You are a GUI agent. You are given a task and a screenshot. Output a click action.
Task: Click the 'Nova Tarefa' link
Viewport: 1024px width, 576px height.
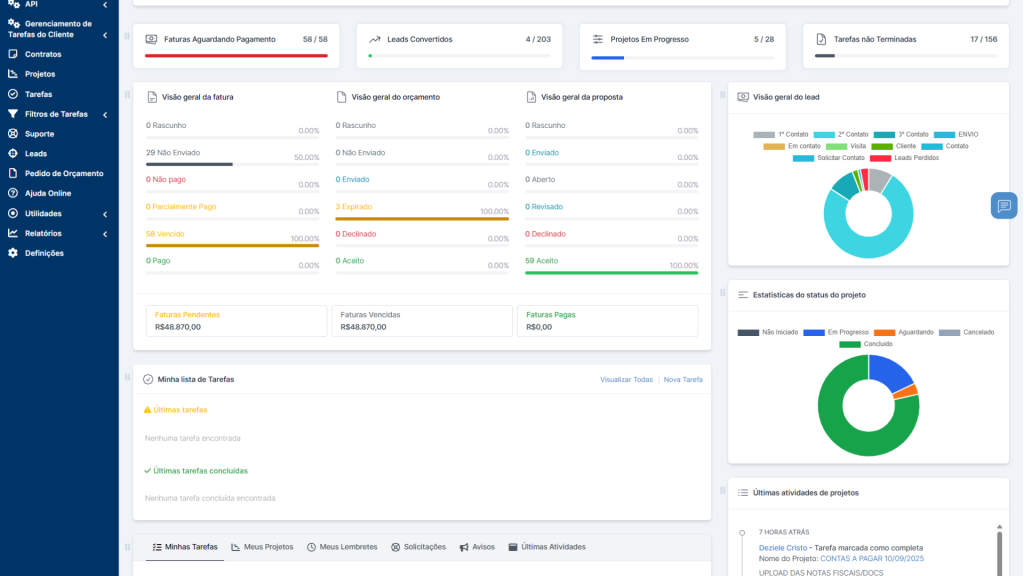click(683, 380)
